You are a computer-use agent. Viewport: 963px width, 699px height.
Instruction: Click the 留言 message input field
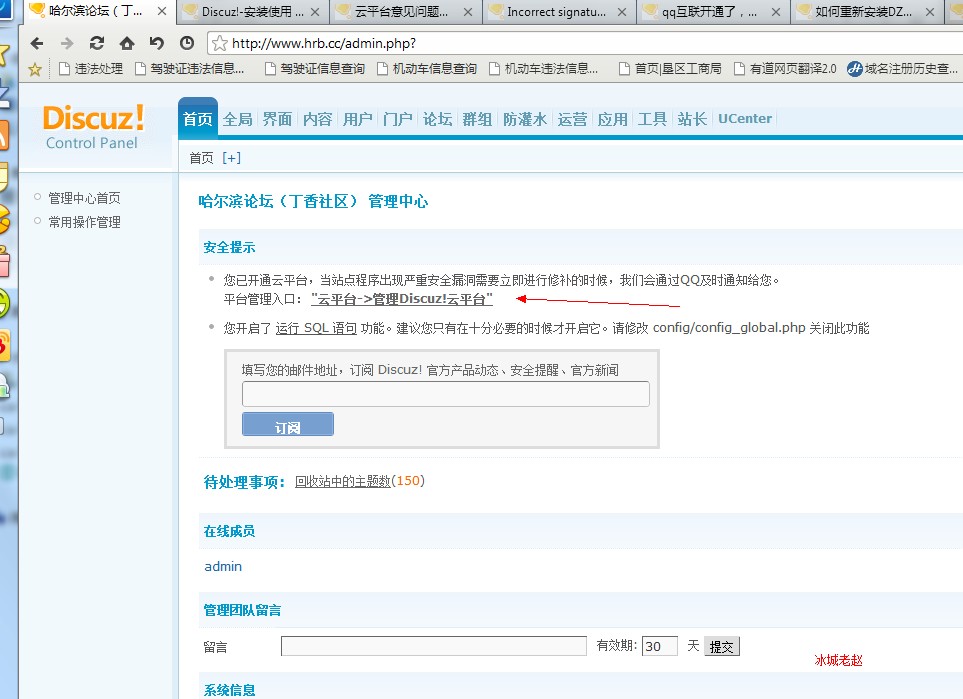click(x=434, y=646)
